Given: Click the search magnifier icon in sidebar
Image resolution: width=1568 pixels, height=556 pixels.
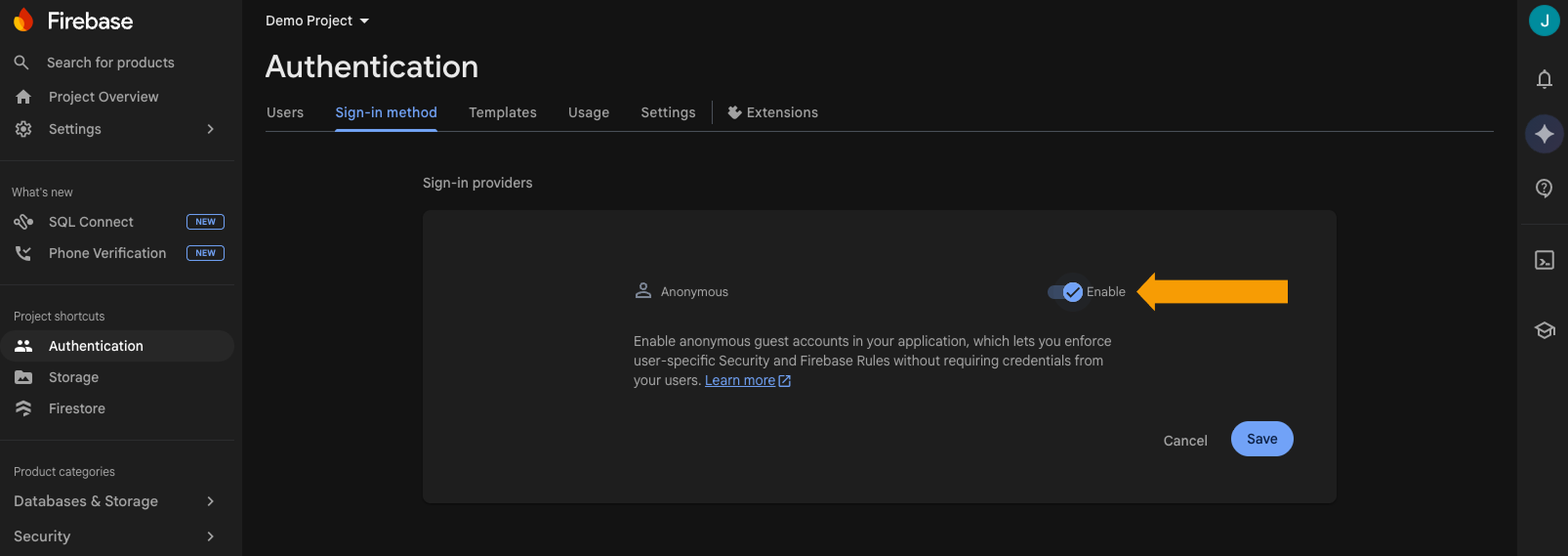Looking at the screenshot, I should coord(21,63).
